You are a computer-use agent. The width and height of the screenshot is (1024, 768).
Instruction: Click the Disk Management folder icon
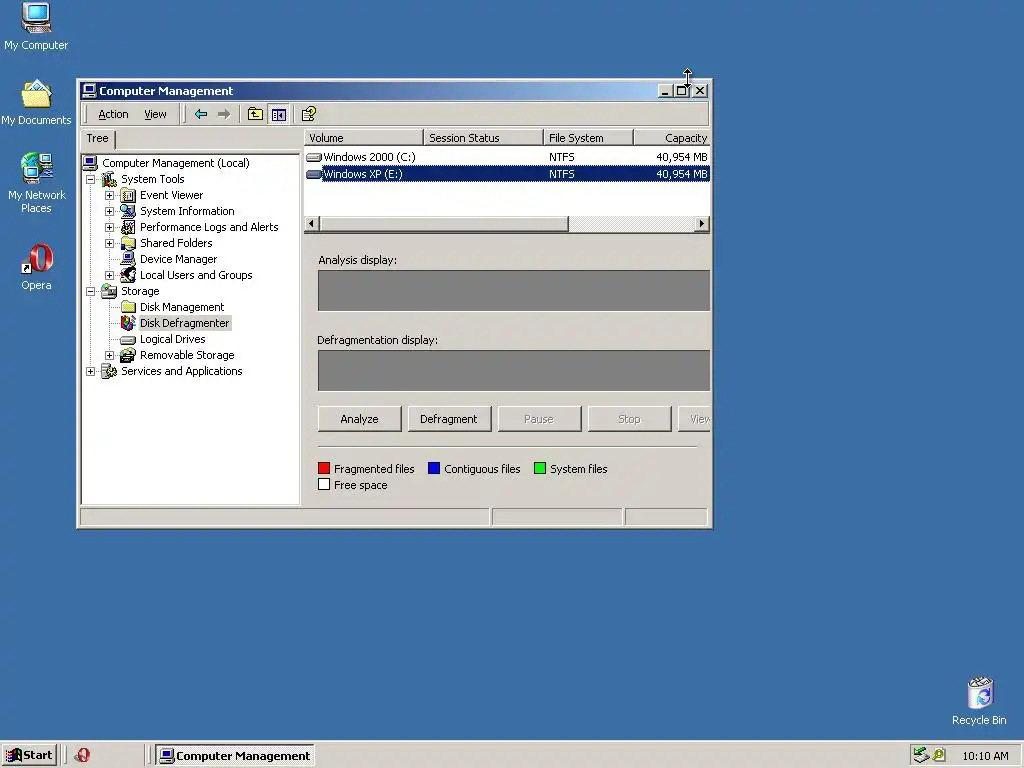129,307
